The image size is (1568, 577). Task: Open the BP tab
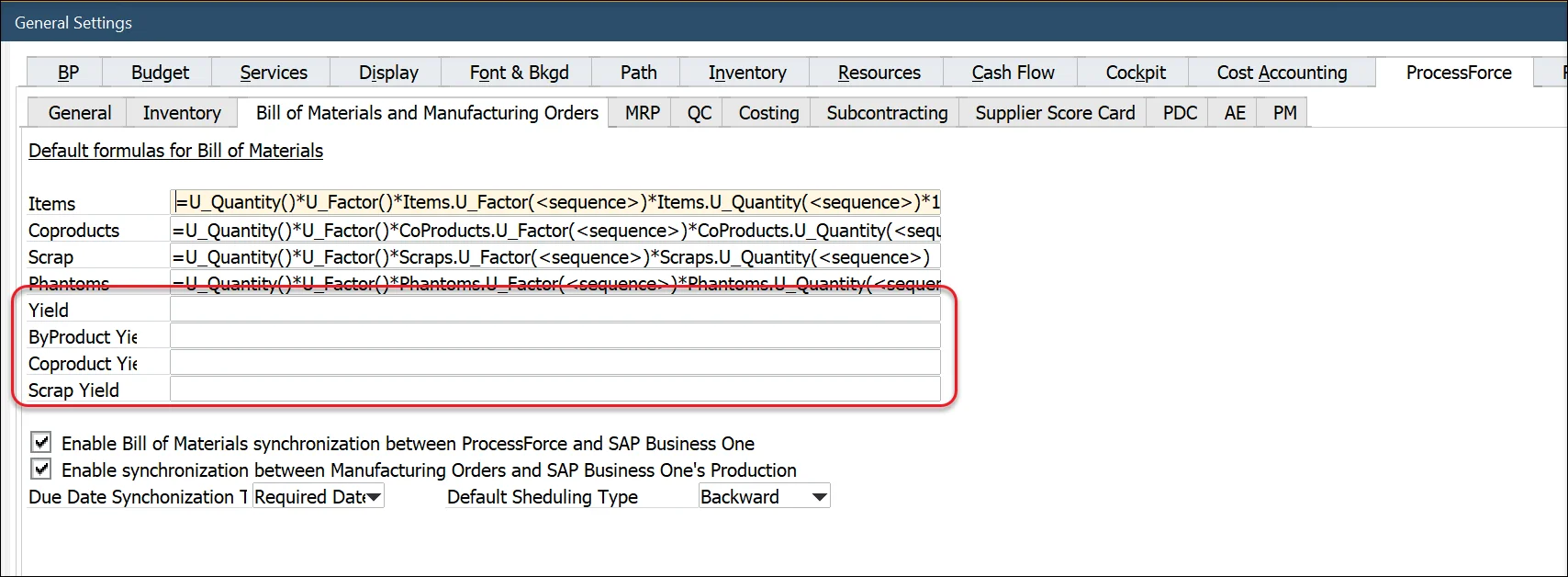pos(68,73)
